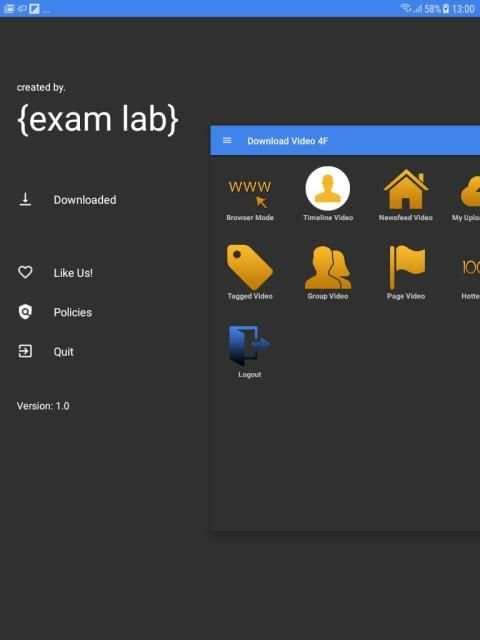This screenshot has height=640, width=480.
Task: Tap the Group Video label
Action: tap(328, 296)
